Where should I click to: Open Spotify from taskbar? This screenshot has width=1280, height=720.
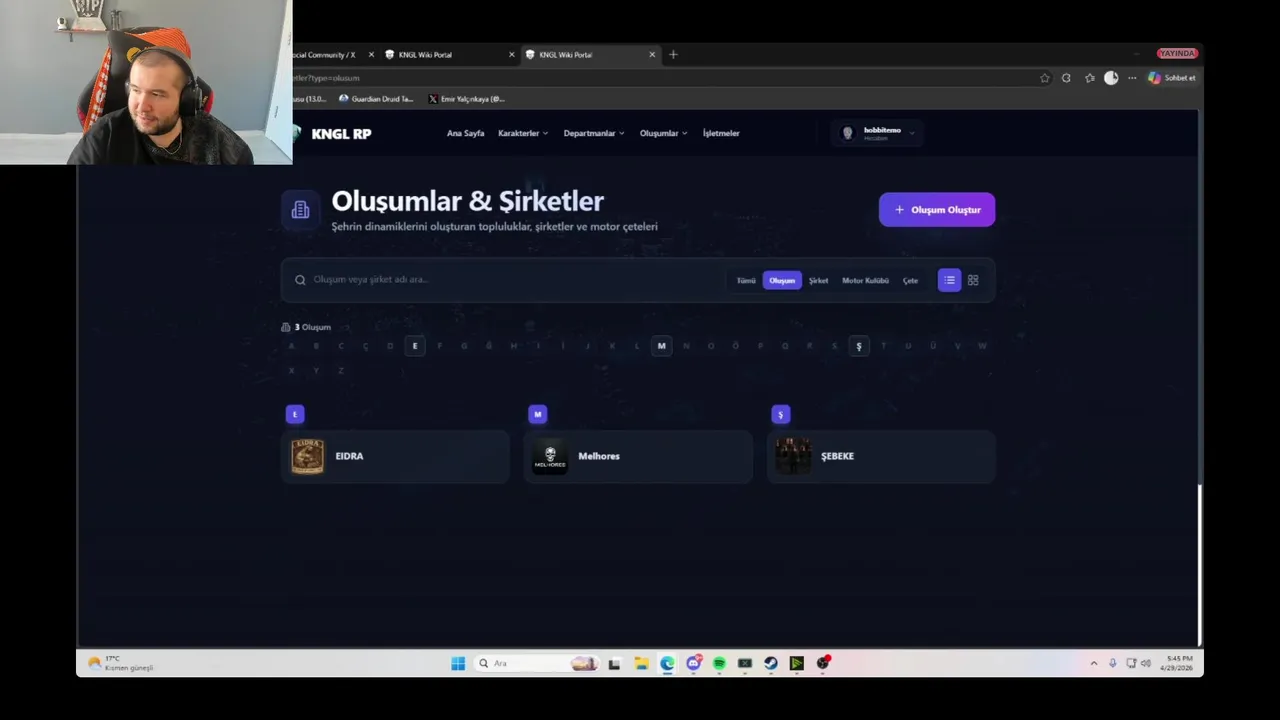click(x=719, y=663)
